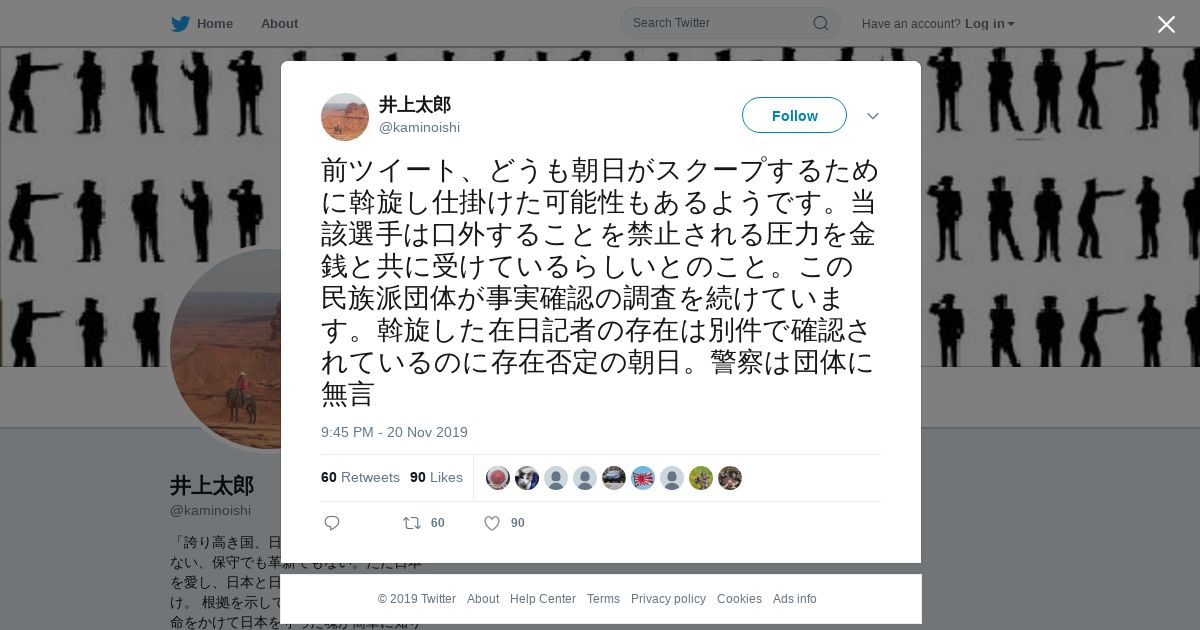Click the rising sun flag liker avatar

click(643, 478)
